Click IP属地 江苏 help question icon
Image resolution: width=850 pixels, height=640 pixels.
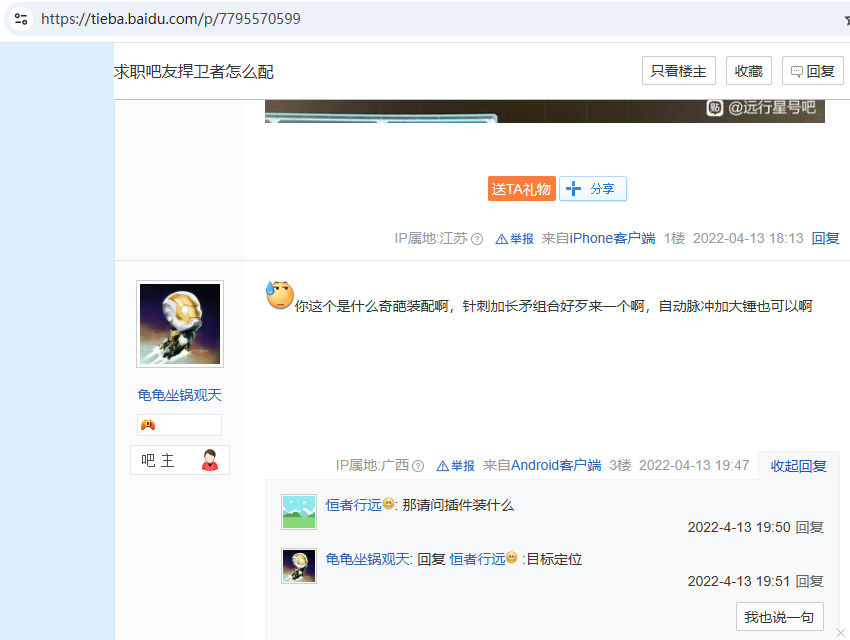point(477,239)
